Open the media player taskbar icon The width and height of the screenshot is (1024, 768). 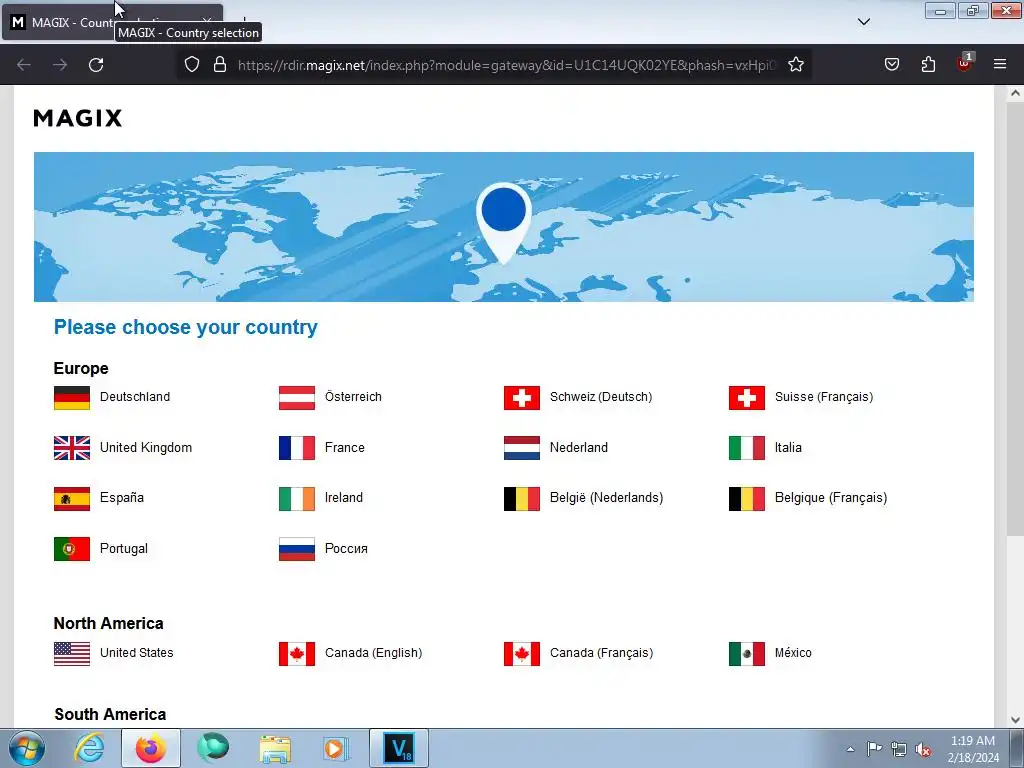point(336,748)
